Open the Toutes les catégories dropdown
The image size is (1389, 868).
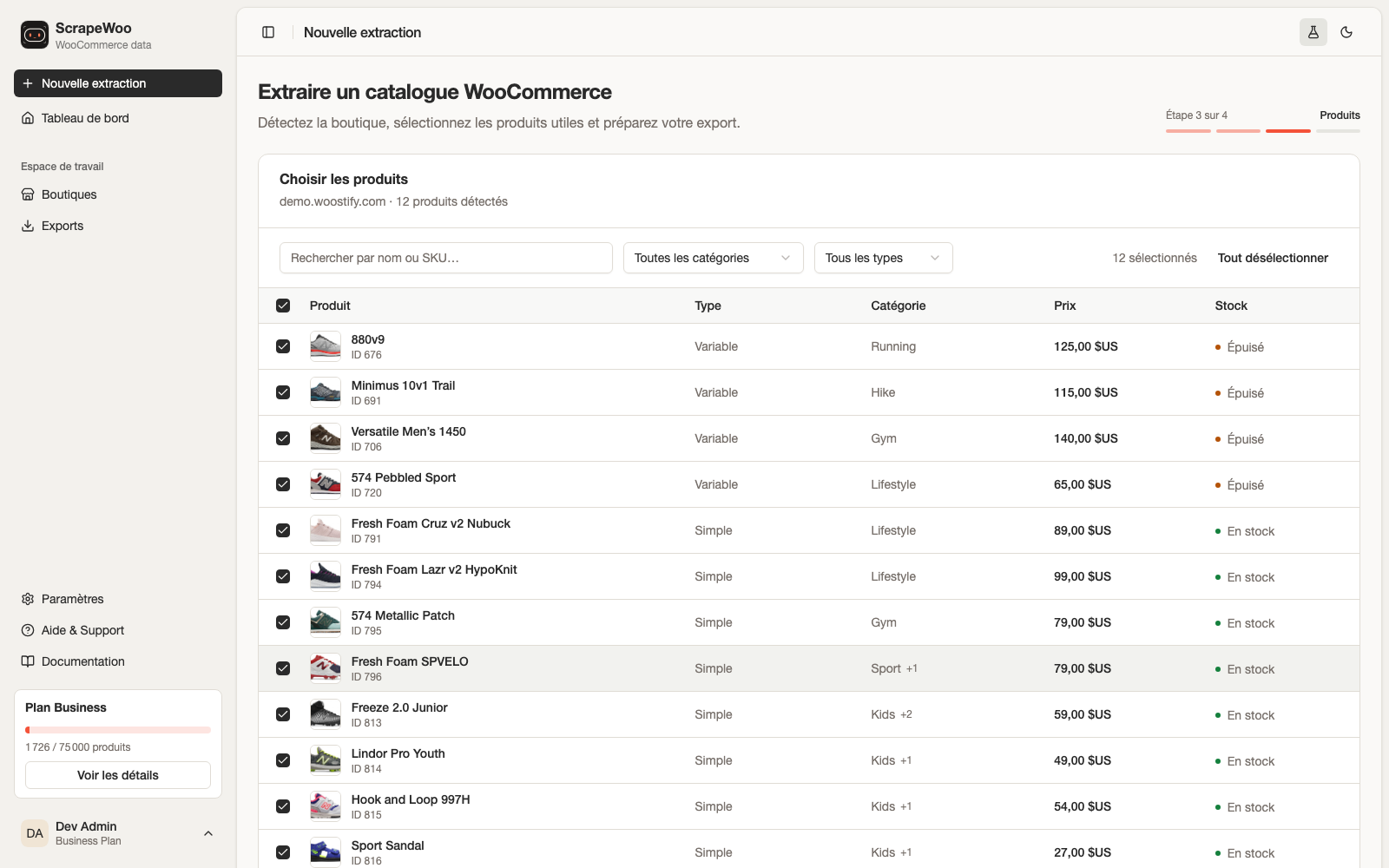[x=713, y=258]
